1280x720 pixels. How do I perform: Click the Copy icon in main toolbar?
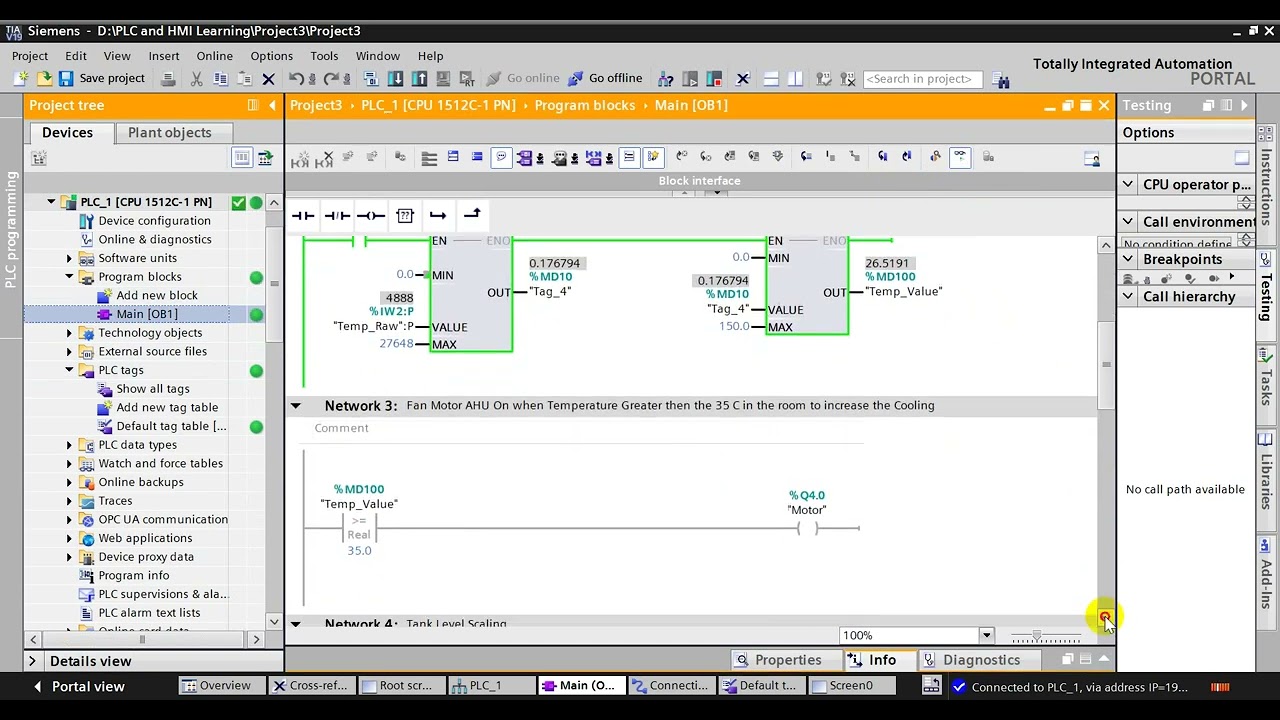[x=220, y=78]
